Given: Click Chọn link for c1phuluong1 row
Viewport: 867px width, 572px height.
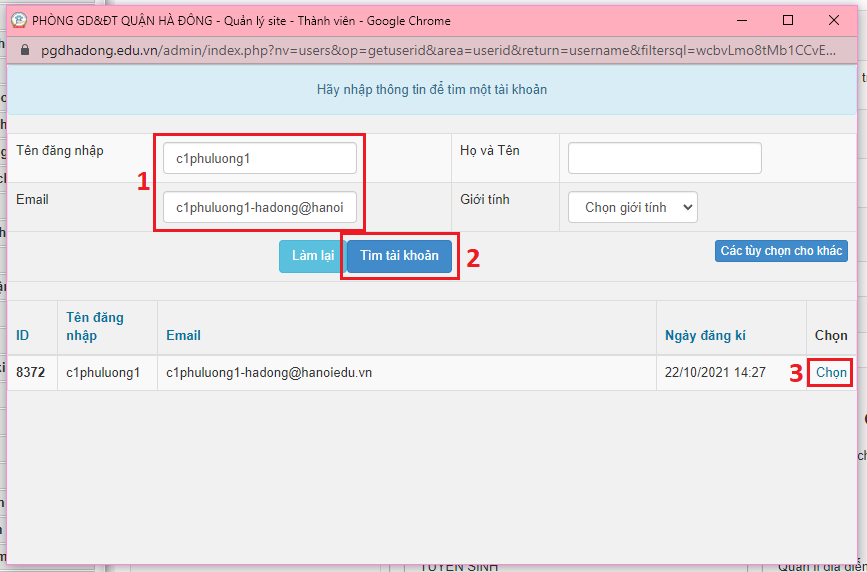Looking at the screenshot, I should click(x=831, y=373).
